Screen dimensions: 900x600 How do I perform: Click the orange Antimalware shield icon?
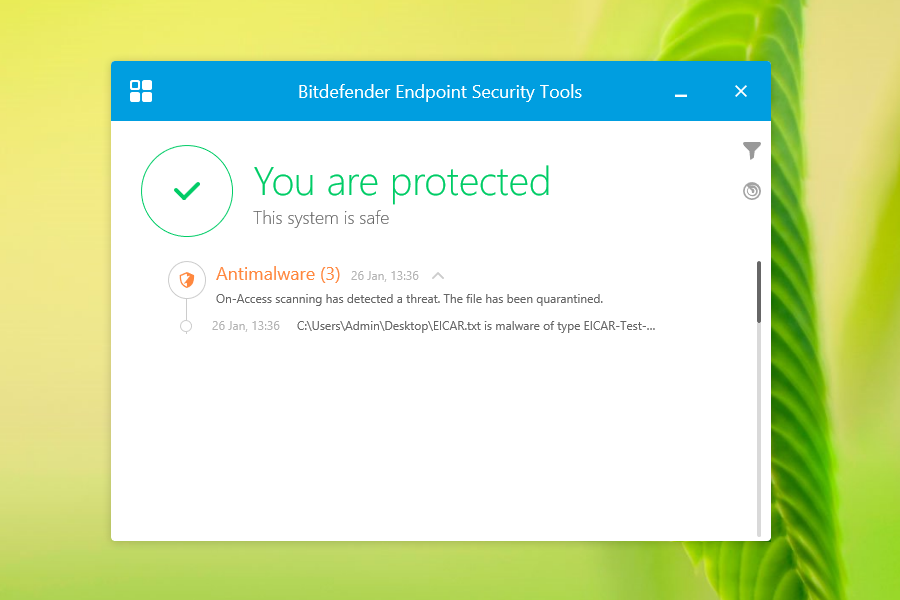point(186,279)
